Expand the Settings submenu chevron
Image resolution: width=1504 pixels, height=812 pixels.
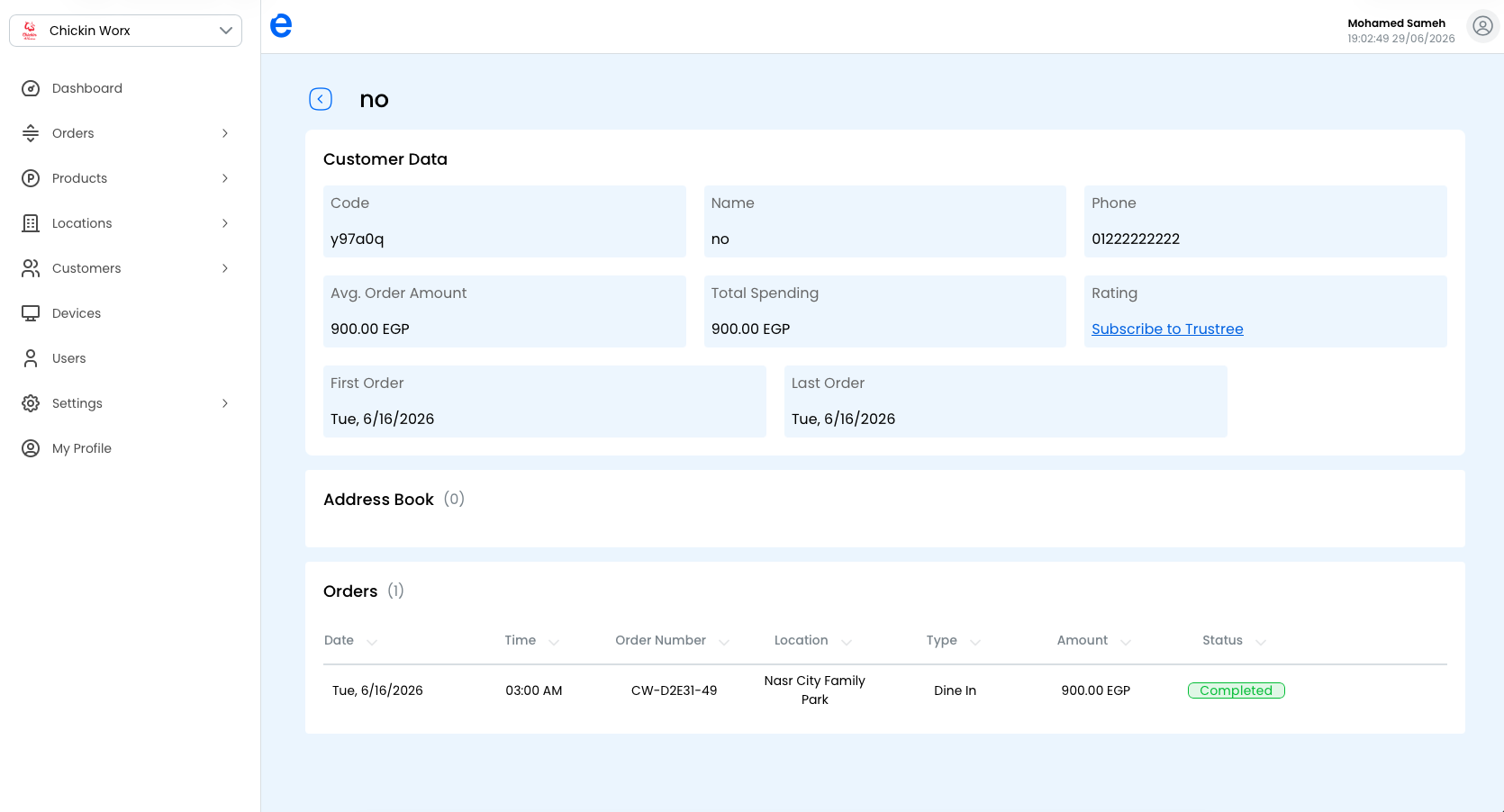pyautogui.click(x=225, y=403)
